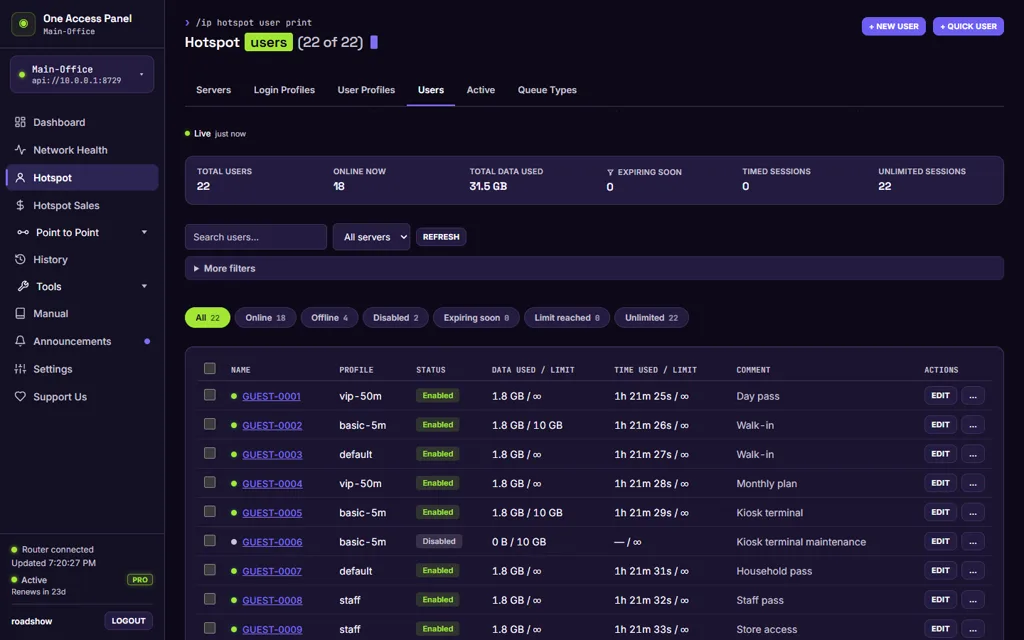Filter by the Unlimited 22 chip
Image resolution: width=1024 pixels, height=640 pixels.
(651, 318)
